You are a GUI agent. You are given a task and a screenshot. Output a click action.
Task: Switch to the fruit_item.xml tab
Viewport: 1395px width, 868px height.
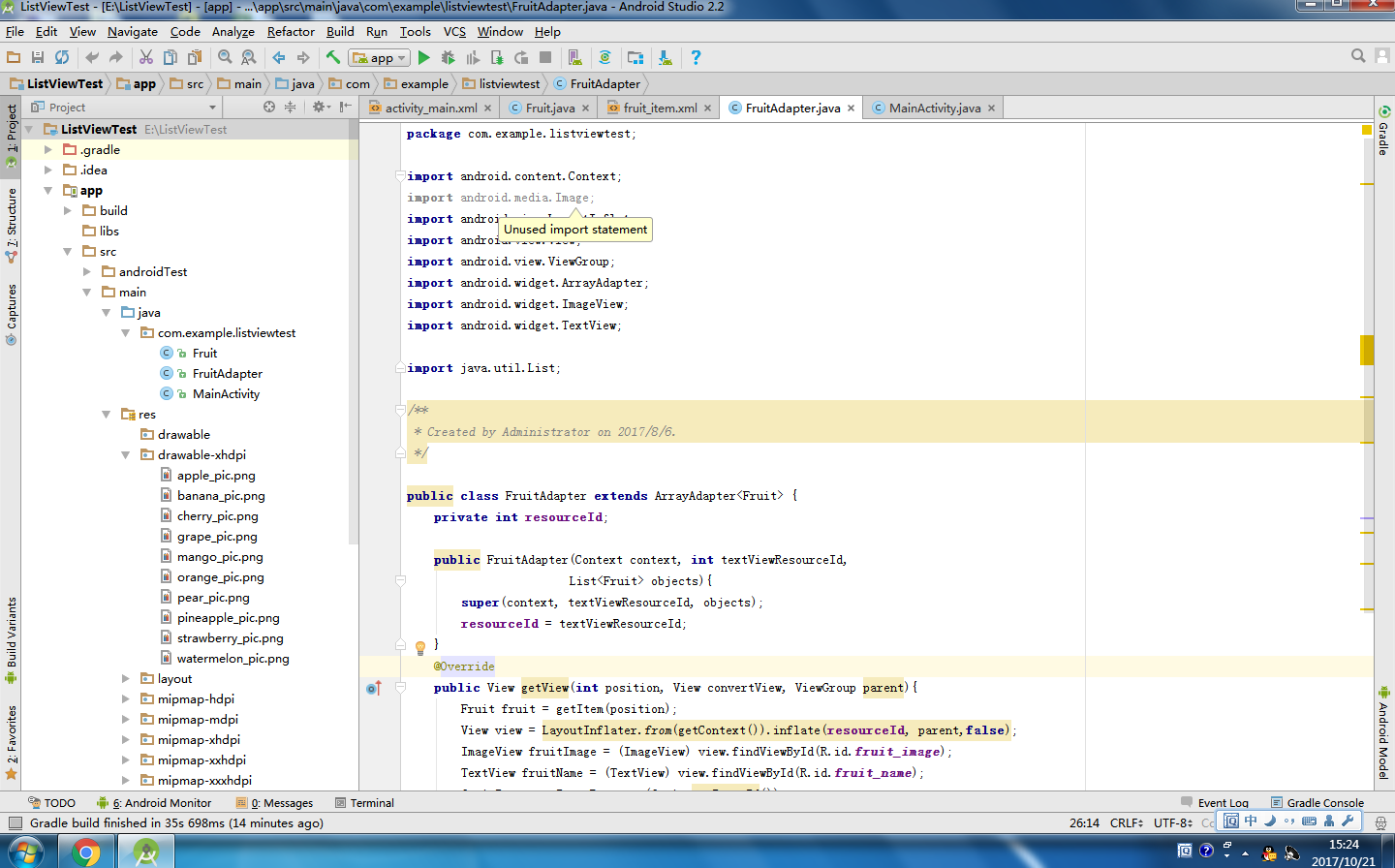click(x=660, y=108)
